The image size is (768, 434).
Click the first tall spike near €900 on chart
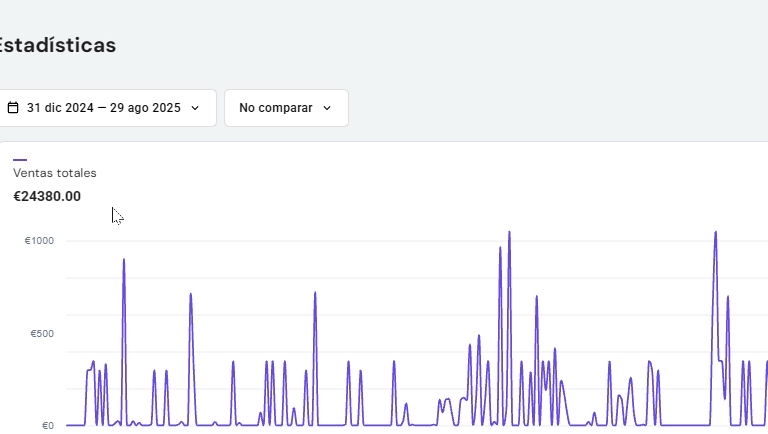[124, 260]
